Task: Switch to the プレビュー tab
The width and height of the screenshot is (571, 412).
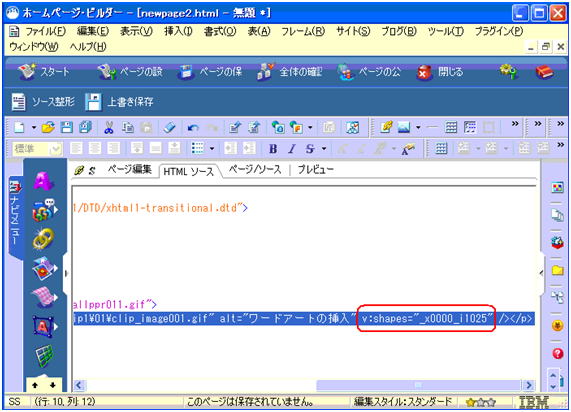Action: tap(315, 169)
